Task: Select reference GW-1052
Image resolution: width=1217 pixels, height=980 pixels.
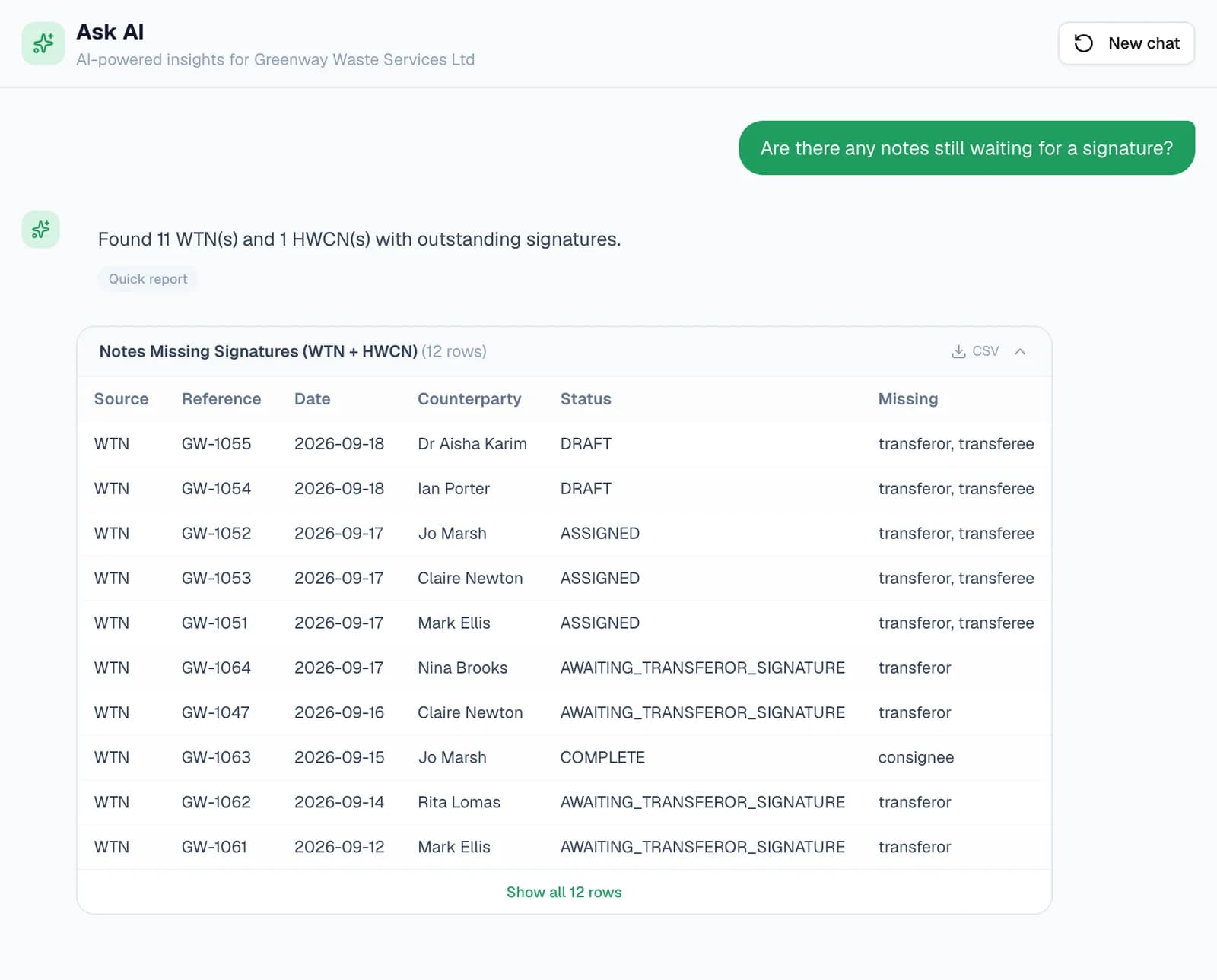Action: pos(216,534)
